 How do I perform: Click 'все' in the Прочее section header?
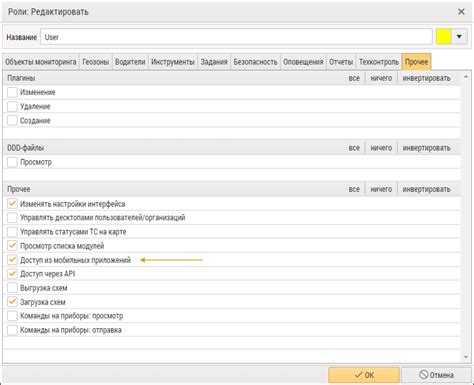tap(354, 189)
